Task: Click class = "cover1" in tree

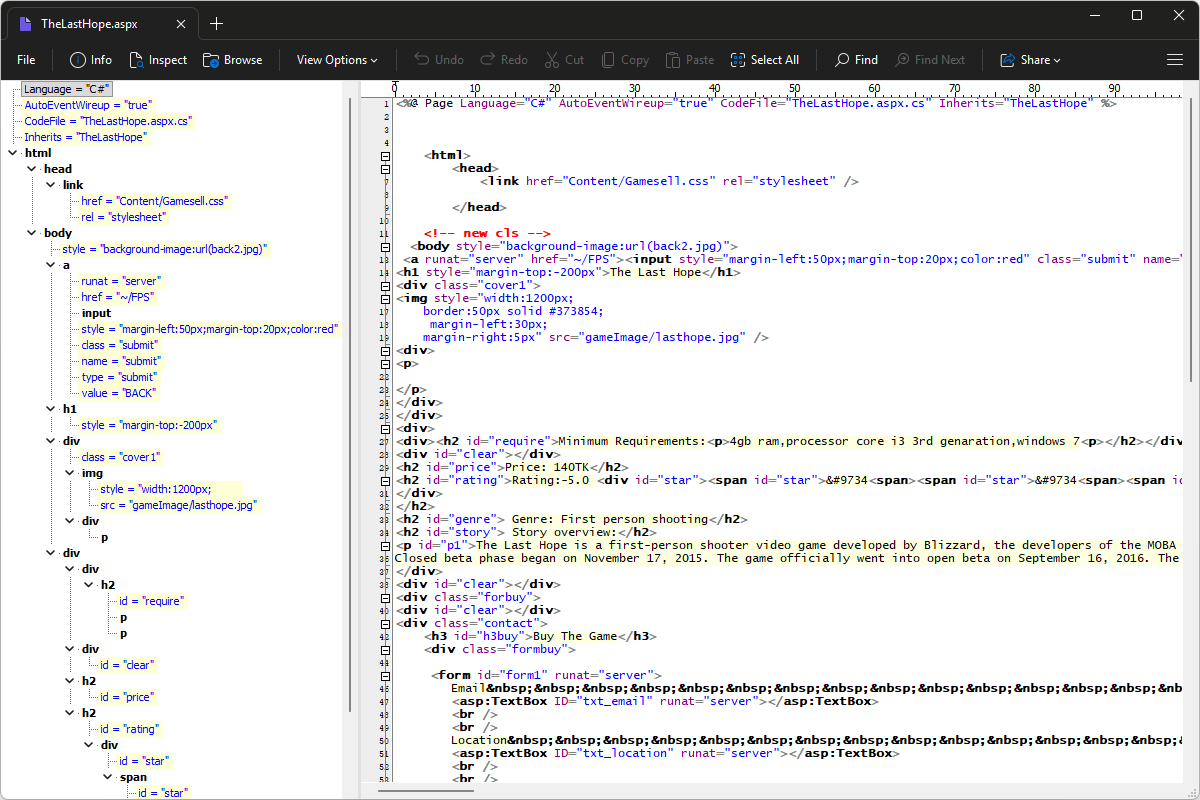Action: (x=120, y=457)
